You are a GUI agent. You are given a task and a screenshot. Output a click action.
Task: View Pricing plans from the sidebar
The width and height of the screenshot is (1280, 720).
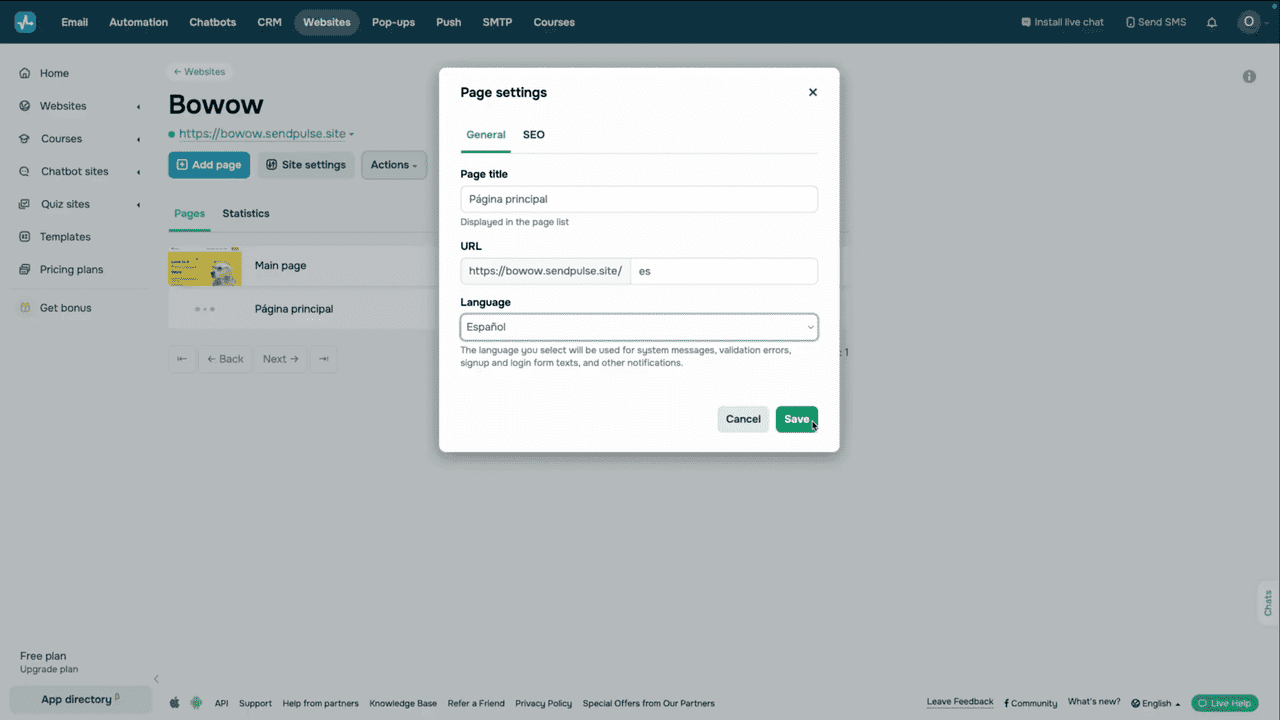pyautogui.click(x=71, y=269)
